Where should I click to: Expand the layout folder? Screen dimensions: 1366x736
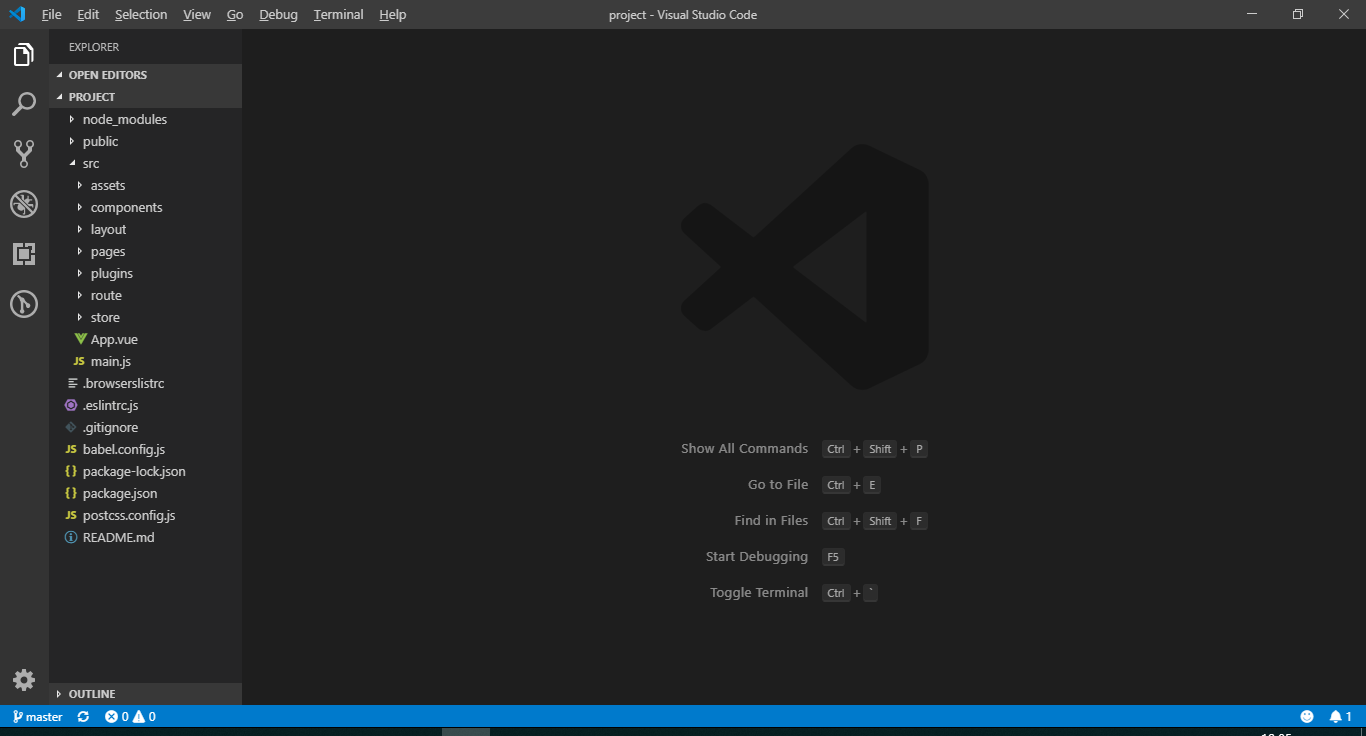point(145,229)
